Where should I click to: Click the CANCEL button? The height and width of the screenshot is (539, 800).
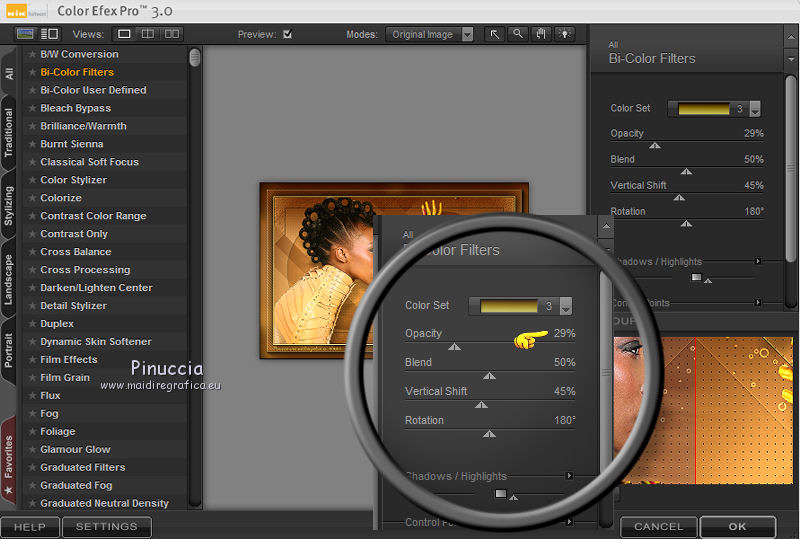click(658, 527)
